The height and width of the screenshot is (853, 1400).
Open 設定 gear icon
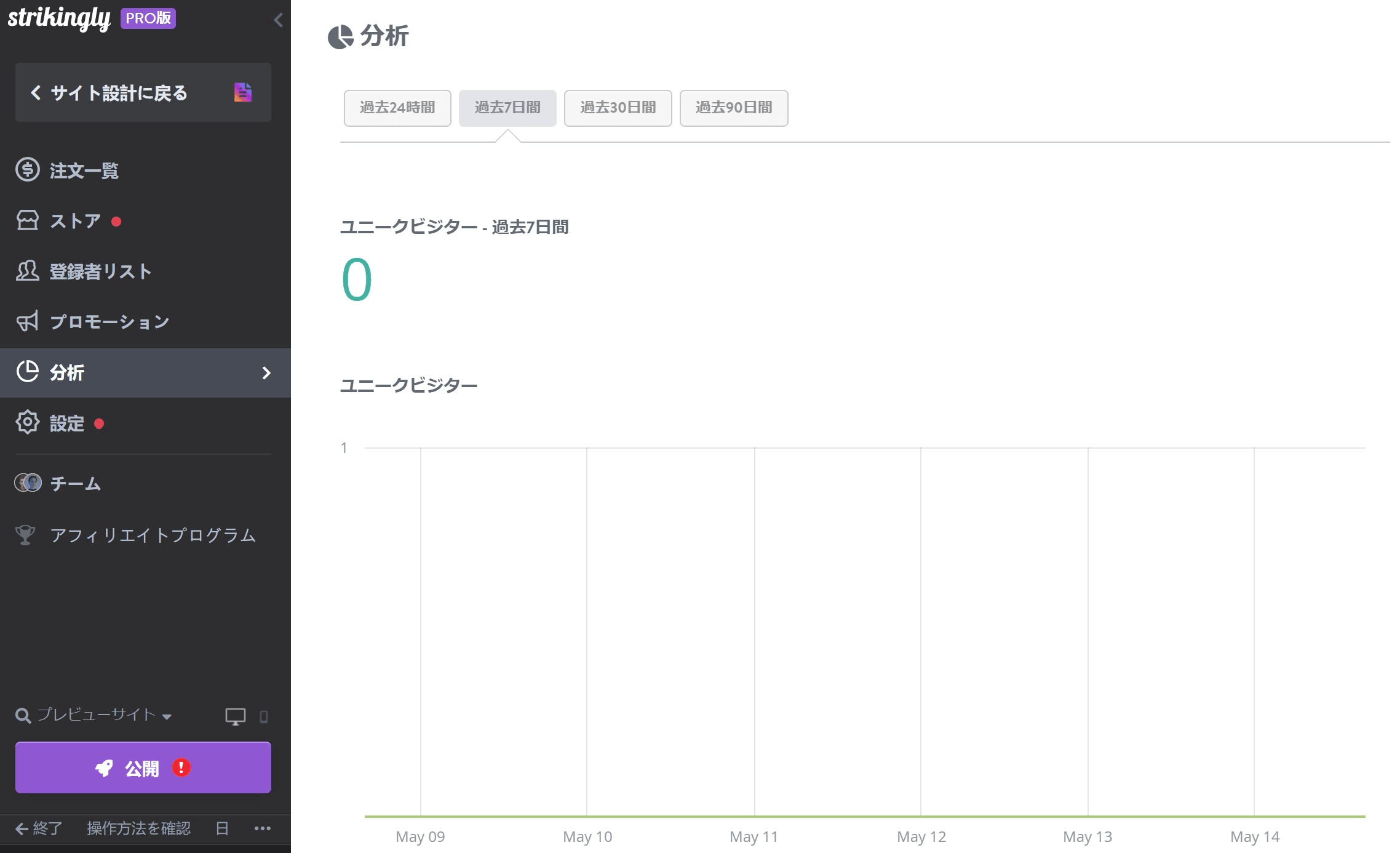pyautogui.click(x=28, y=423)
